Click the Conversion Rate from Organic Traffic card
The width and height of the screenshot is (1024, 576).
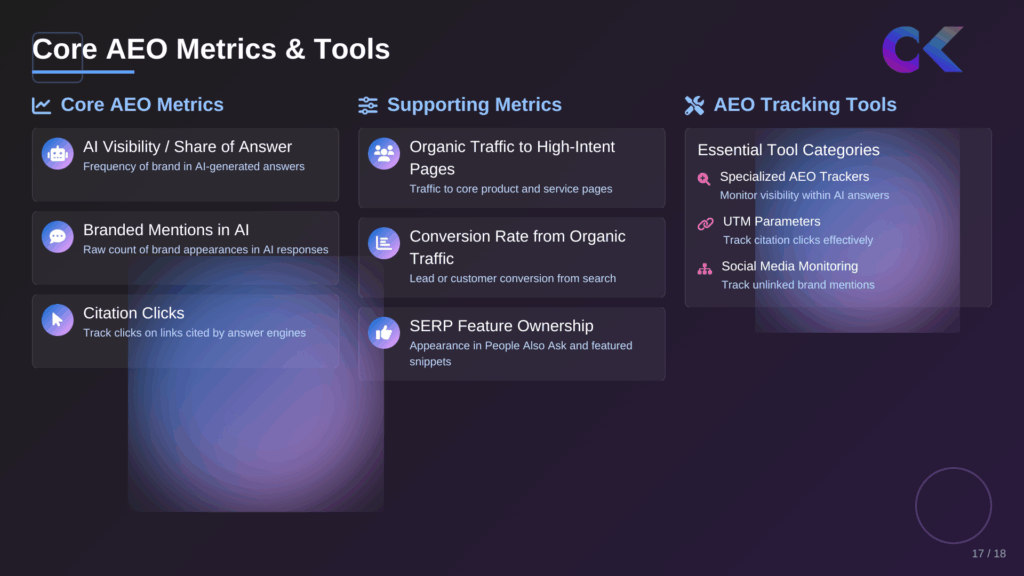pyautogui.click(x=511, y=257)
